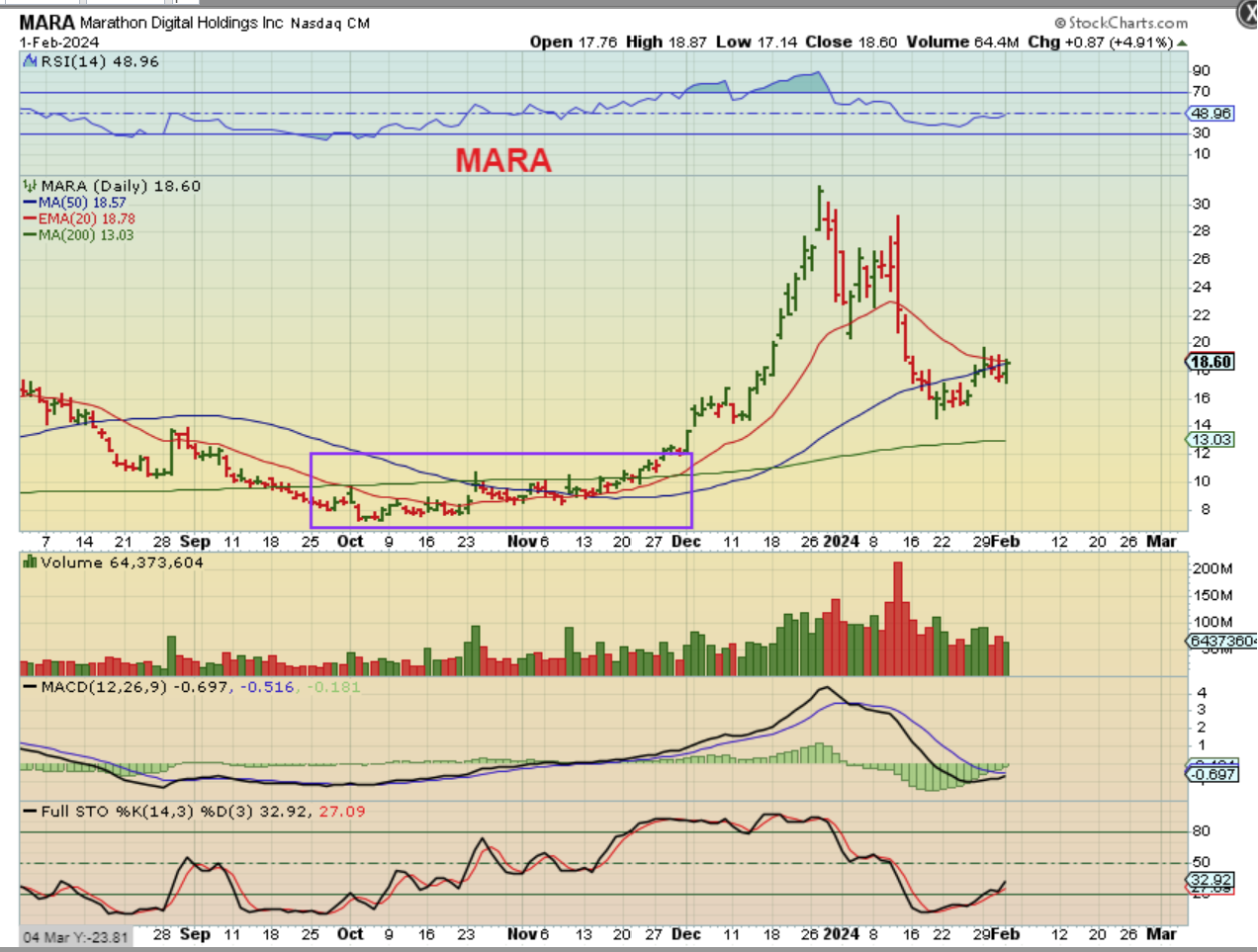This screenshot has height=952, width=1258.
Task: Click the blue MA(50) legend line marker
Action: point(31,203)
